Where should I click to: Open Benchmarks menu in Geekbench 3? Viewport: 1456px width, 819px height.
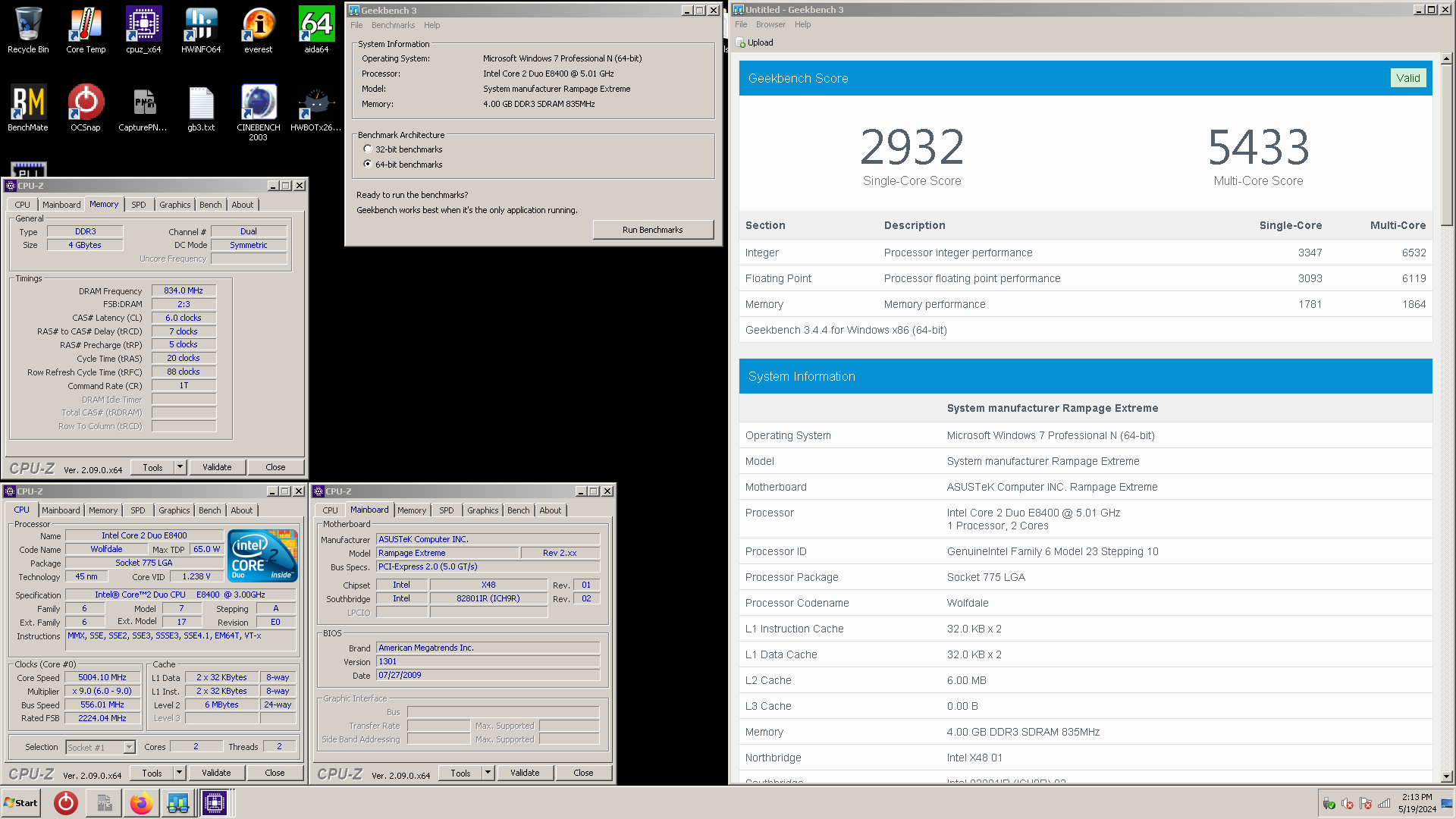pos(393,25)
